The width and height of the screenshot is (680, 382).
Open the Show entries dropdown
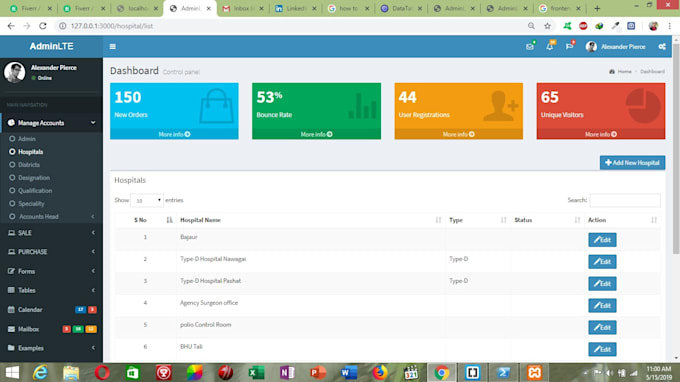coord(147,200)
